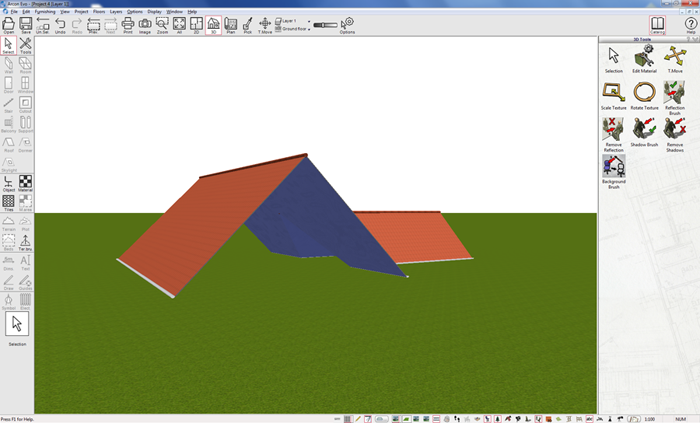The width and height of the screenshot is (700, 423).
Task: Open the View menu
Action: tap(65, 12)
